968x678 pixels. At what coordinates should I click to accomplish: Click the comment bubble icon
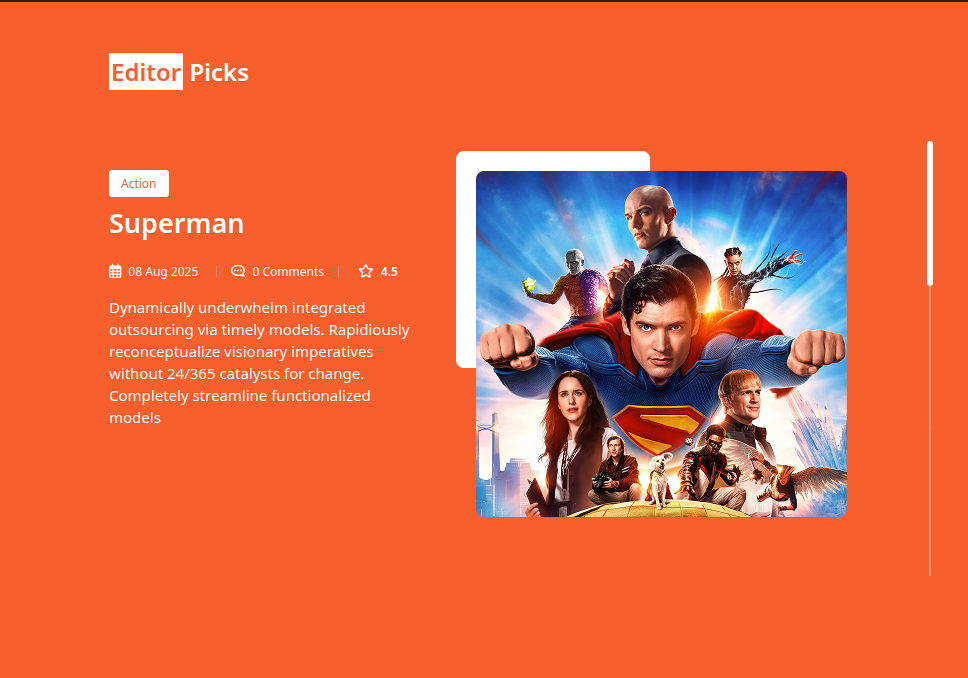[x=238, y=271]
